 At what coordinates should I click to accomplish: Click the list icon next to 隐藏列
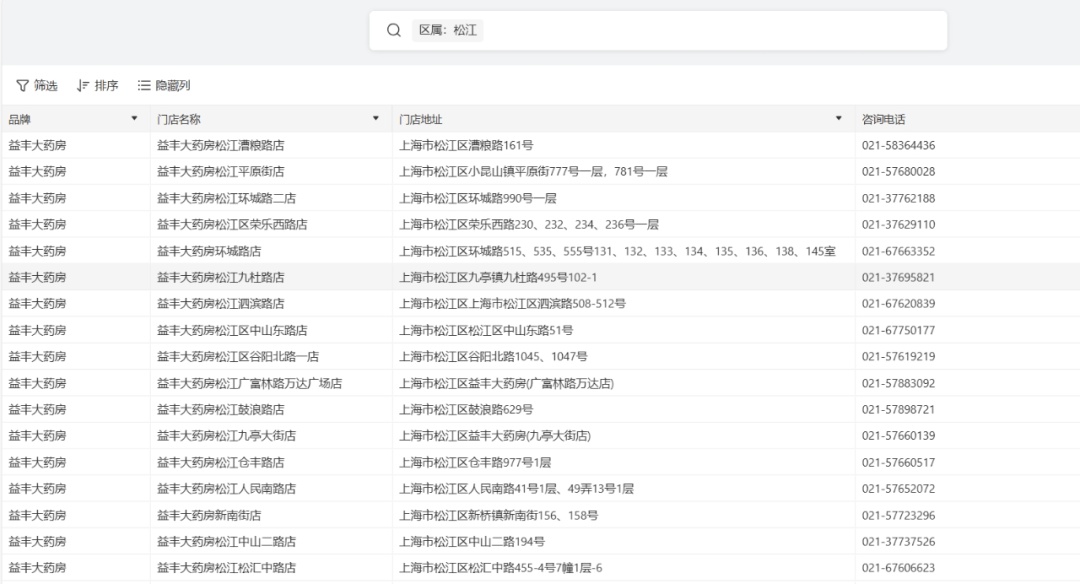coord(144,86)
